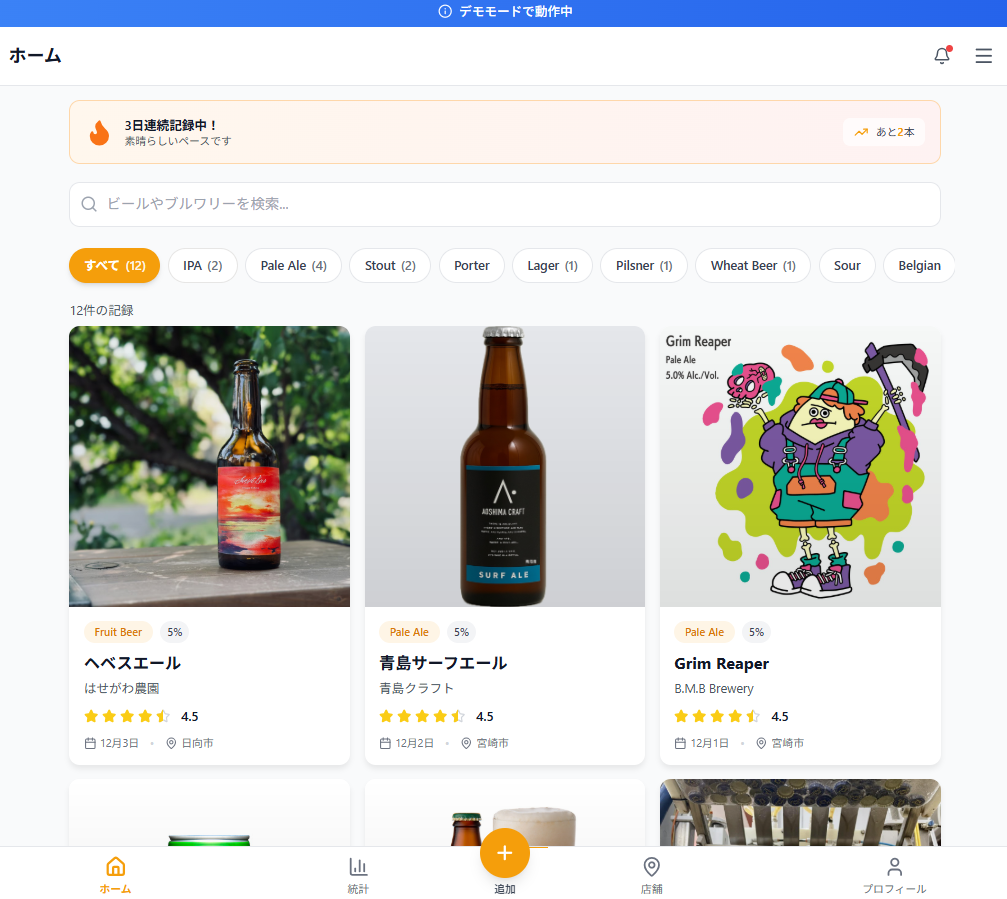Image resolution: width=1007 pixels, height=899 pixels.
Task: Open the store location pin tab
Action: tap(651, 874)
